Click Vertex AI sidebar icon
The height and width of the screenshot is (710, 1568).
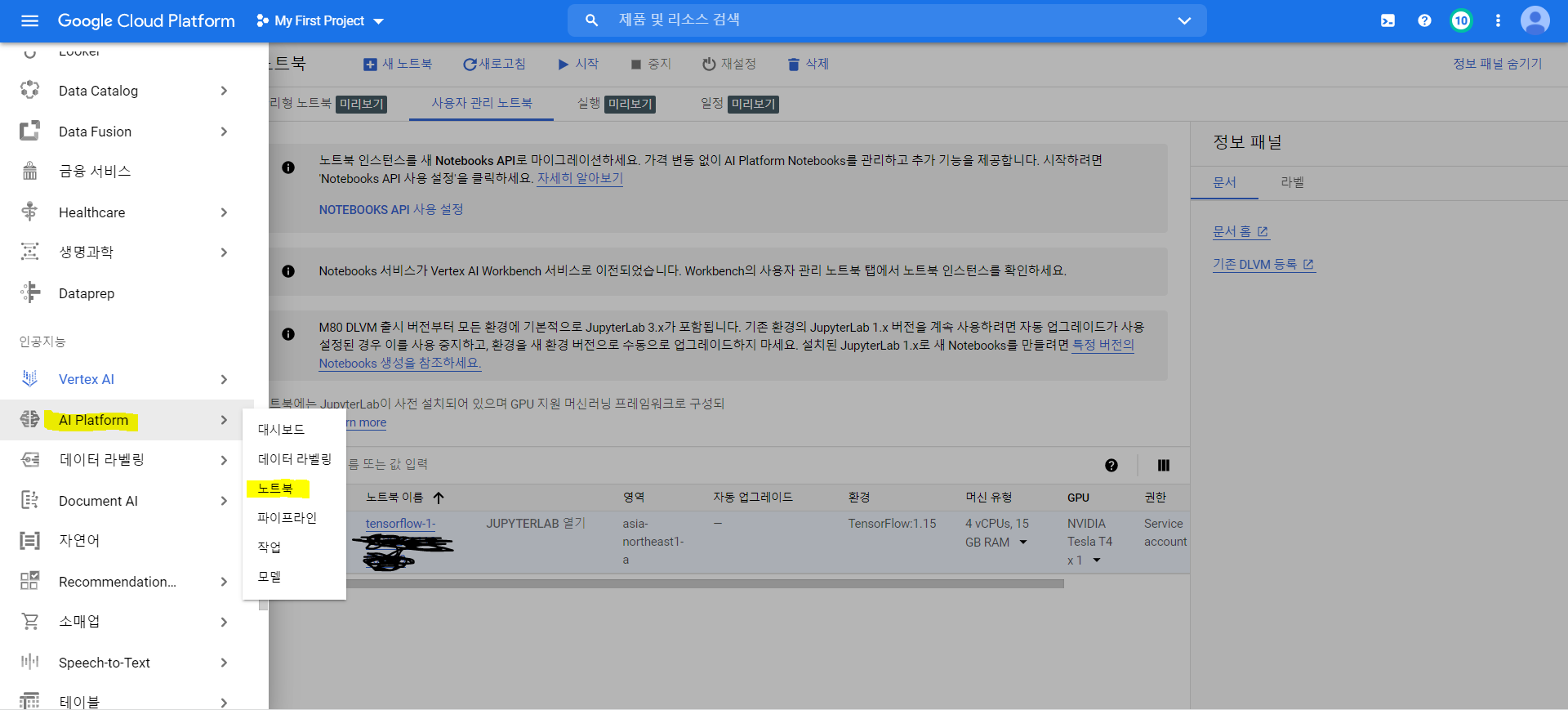tap(30, 378)
